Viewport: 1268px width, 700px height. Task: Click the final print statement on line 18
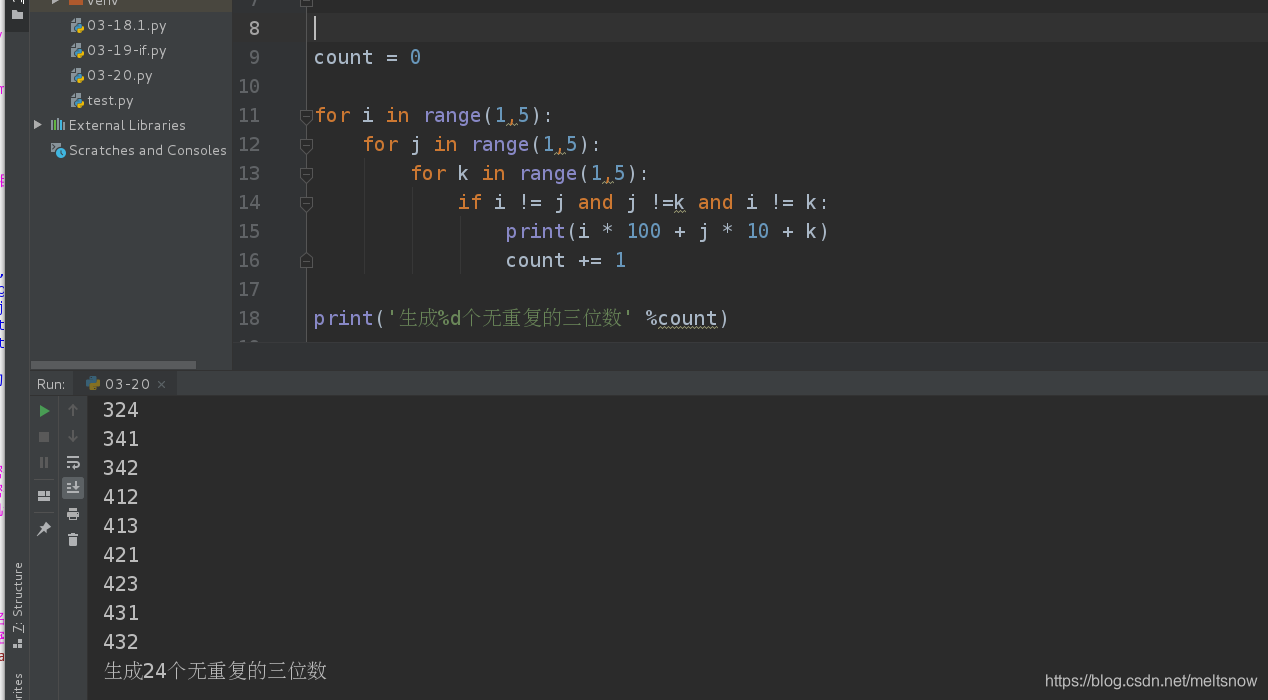[521, 318]
